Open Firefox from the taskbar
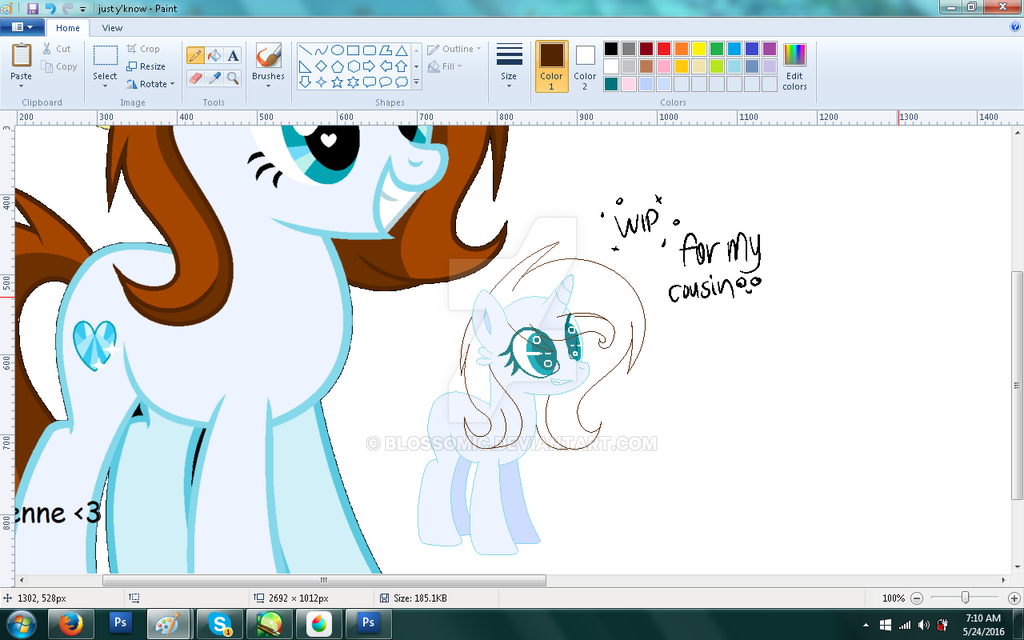Screen dimensions: 1024x640 pos(71,624)
